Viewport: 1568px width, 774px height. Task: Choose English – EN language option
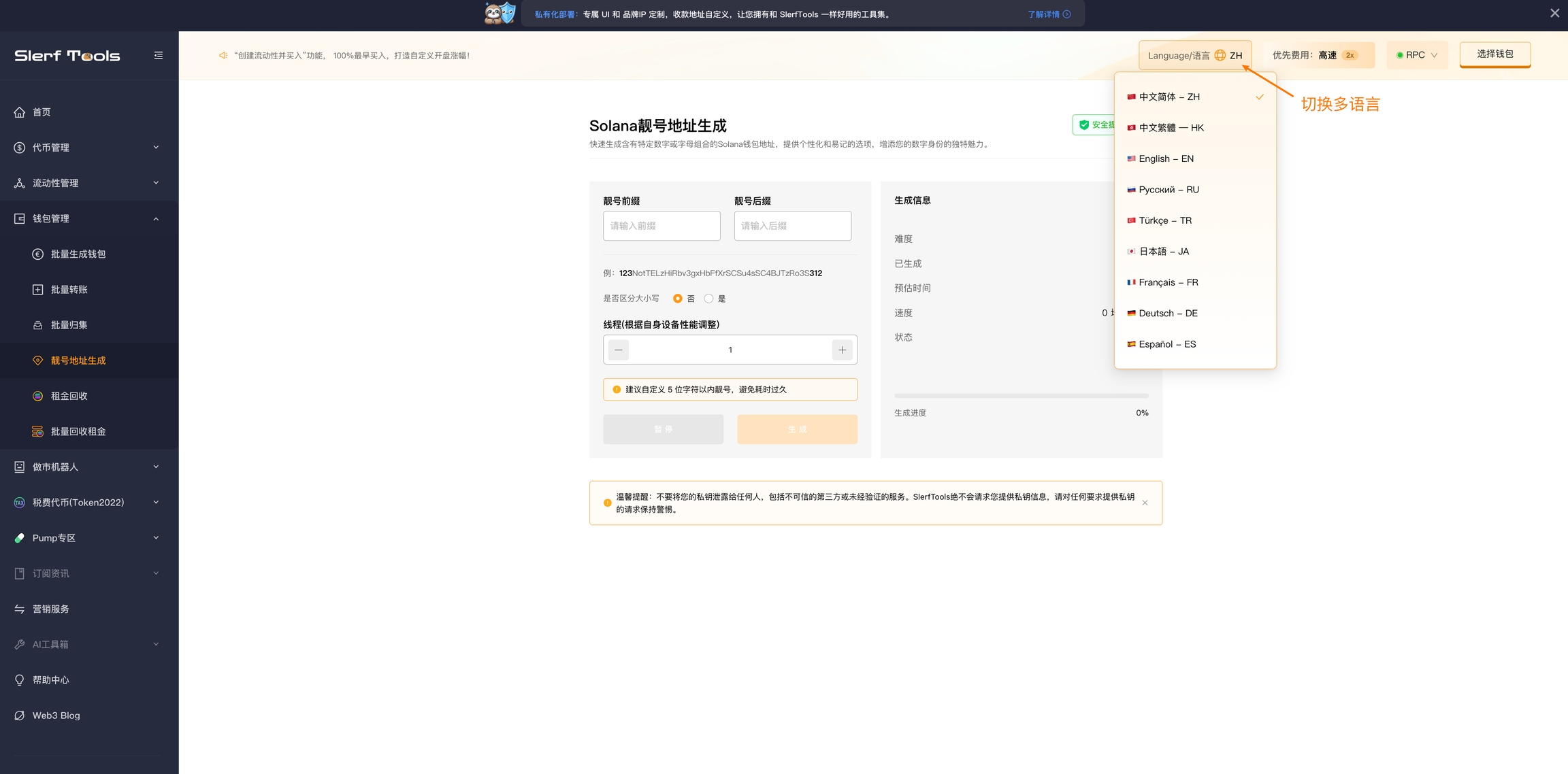[1166, 158]
